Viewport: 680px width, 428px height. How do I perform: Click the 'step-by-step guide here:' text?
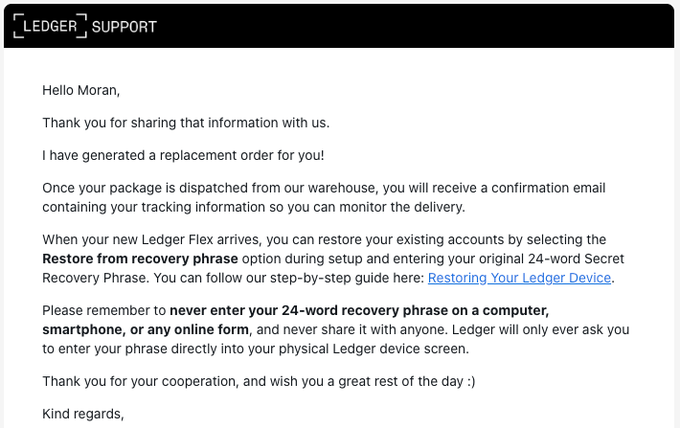coord(347,278)
